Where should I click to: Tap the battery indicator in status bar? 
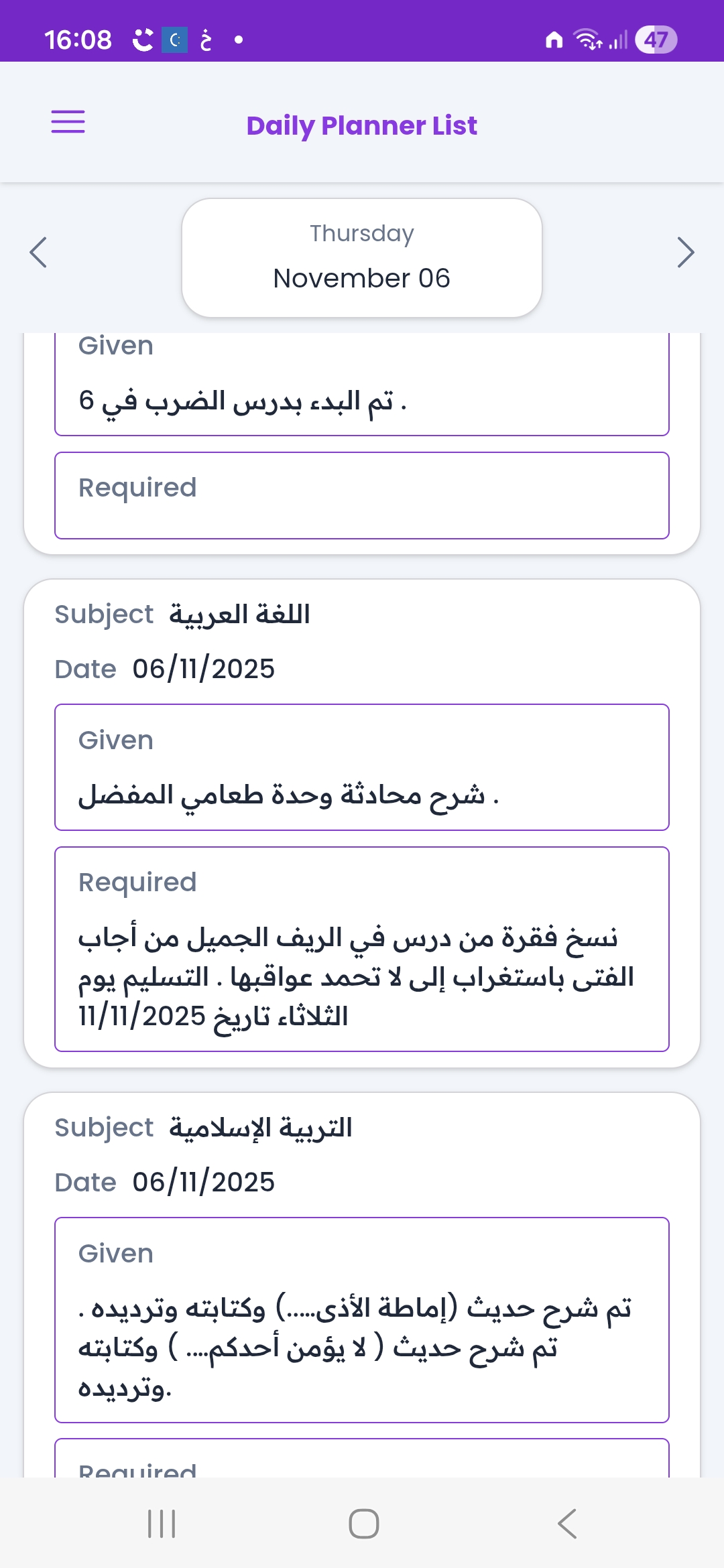(x=656, y=40)
